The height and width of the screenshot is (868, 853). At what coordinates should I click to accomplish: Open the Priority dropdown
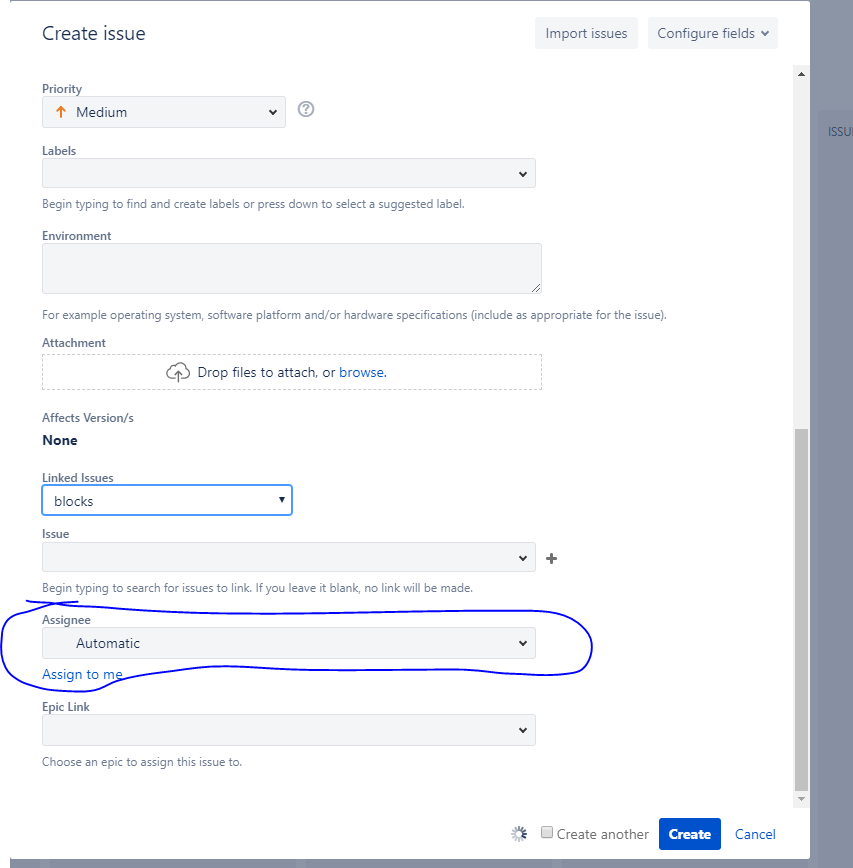(x=164, y=112)
